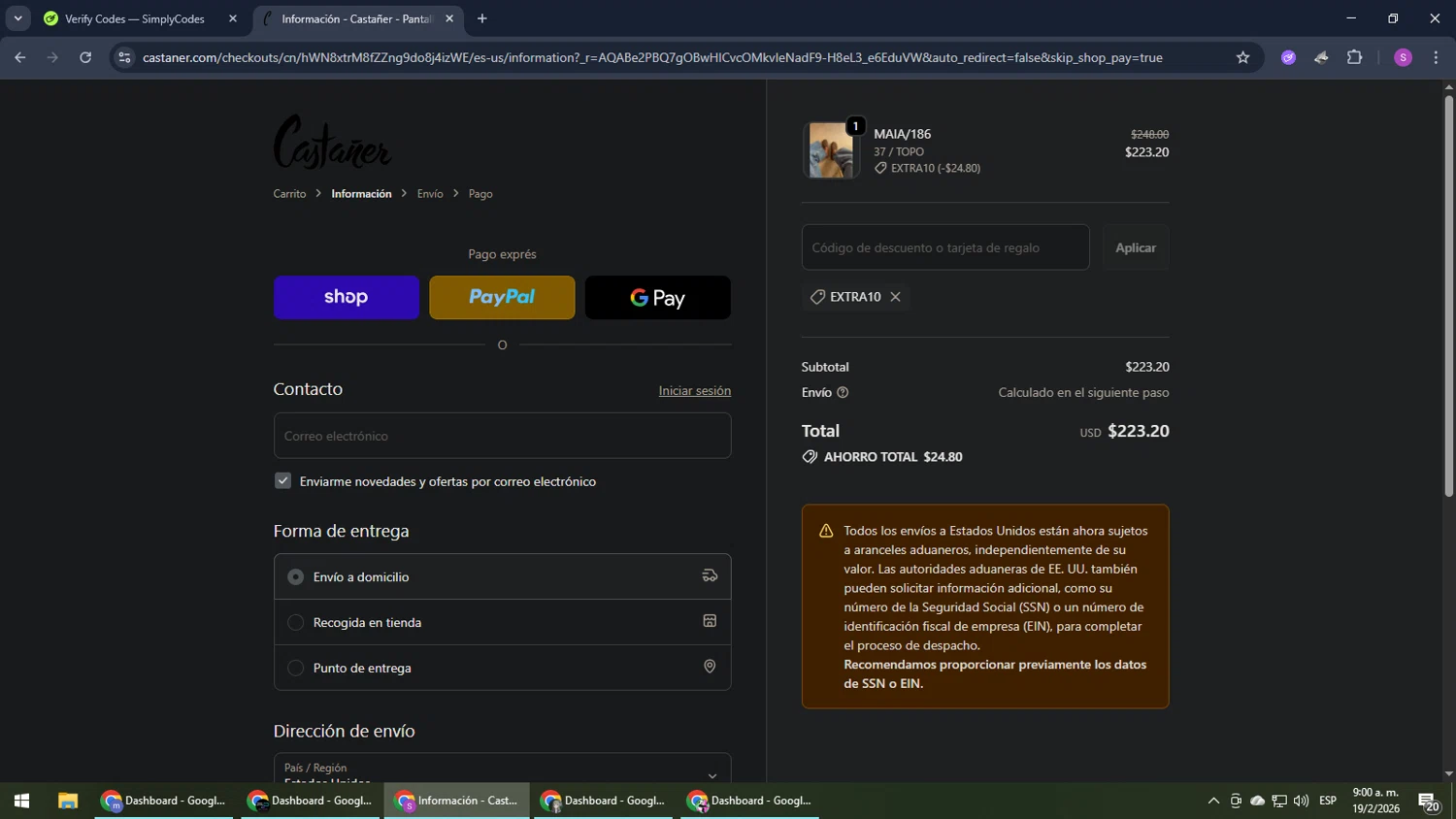Open the volume control in the tray
Viewport: 1456px width, 819px height.
[1301, 801]
